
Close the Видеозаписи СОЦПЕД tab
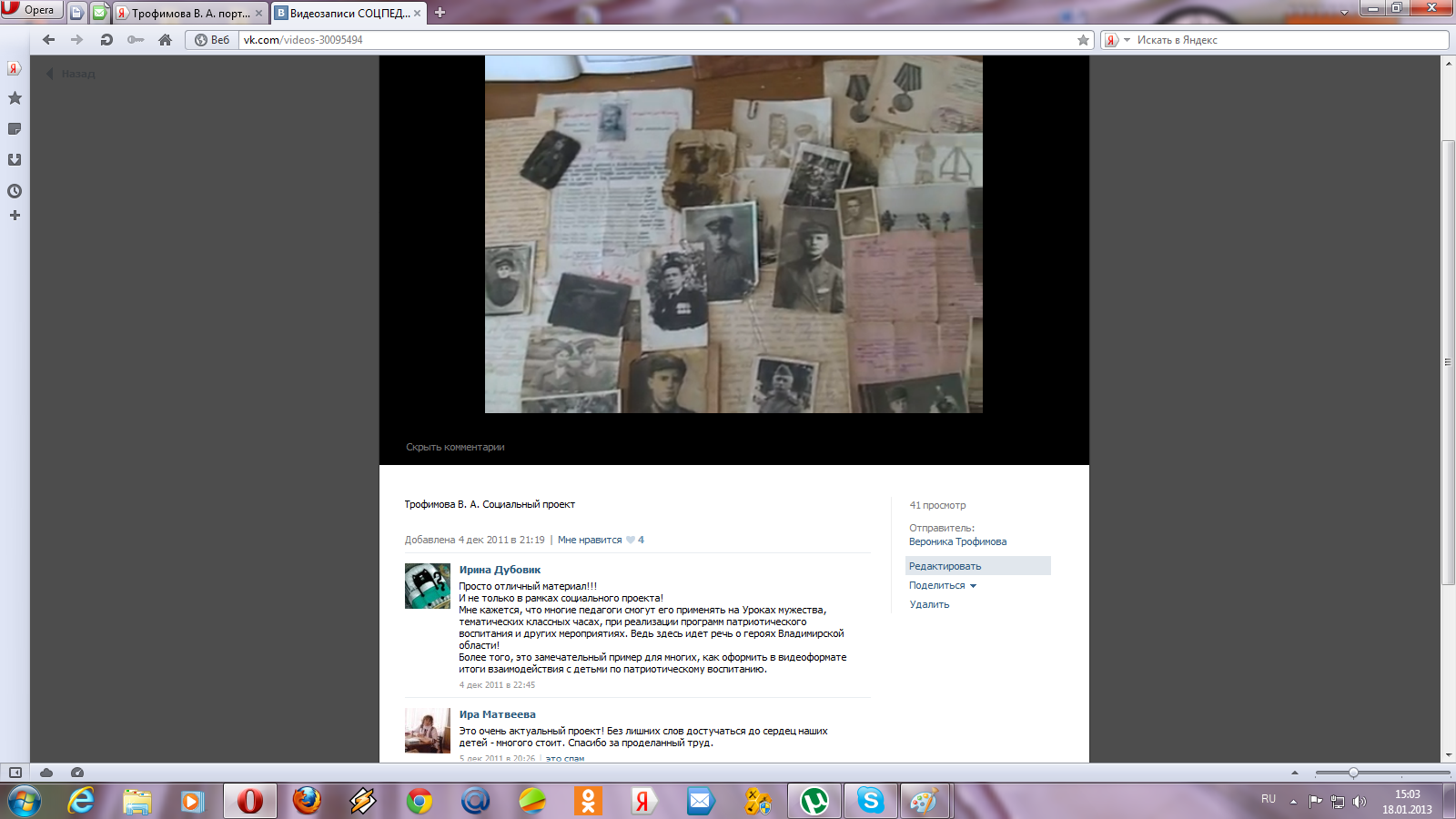(x=418, y=14)
